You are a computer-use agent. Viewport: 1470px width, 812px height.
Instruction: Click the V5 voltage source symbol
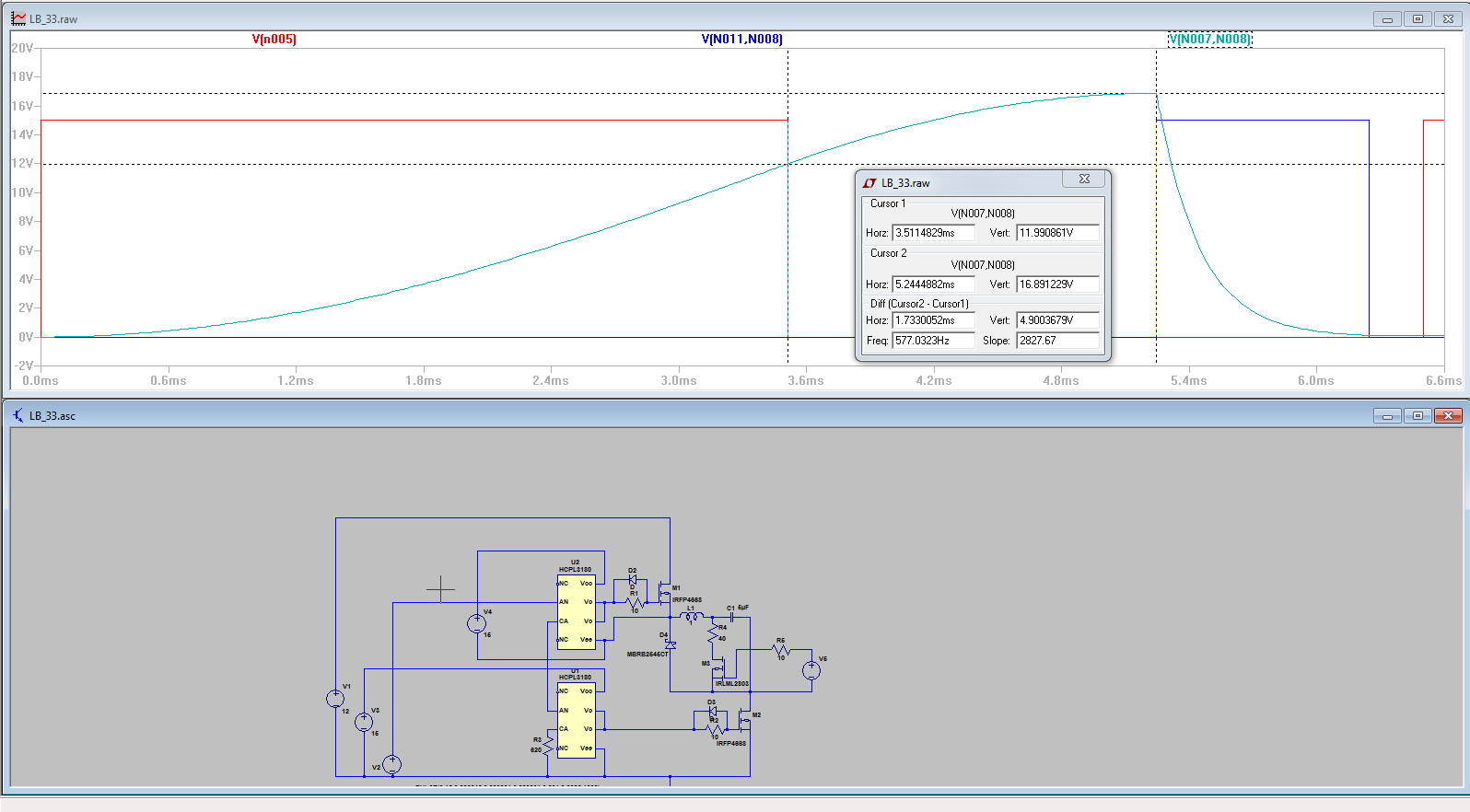click(x=811, y=670)
